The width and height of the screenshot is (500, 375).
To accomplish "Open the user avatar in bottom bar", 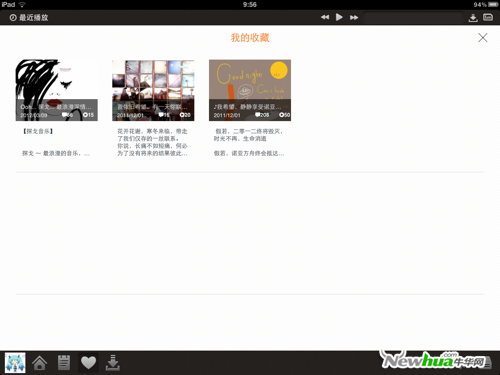I will [x=15, y=363].
